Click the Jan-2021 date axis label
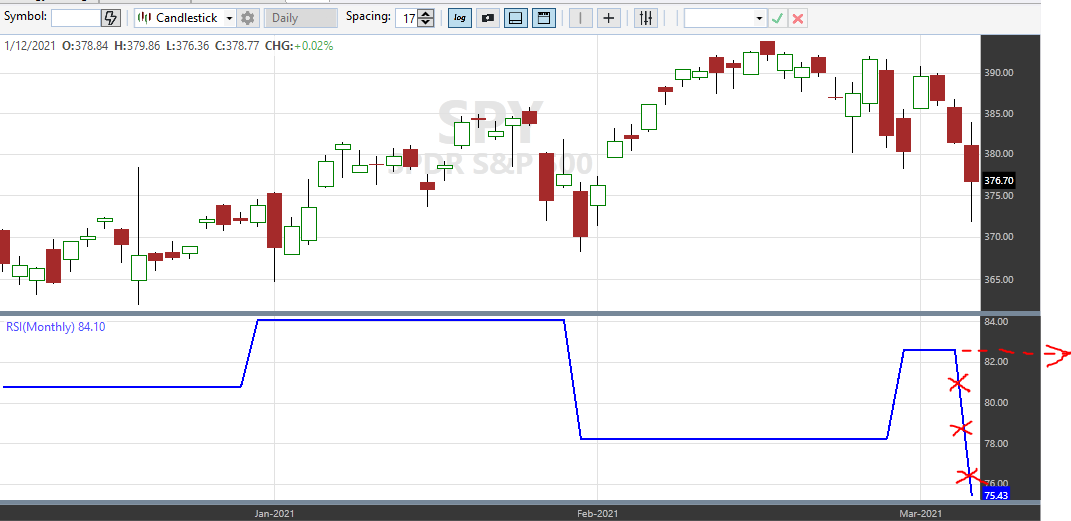Image resolution: width=1071 pixels, height=521 pixels. click(274, 512)
